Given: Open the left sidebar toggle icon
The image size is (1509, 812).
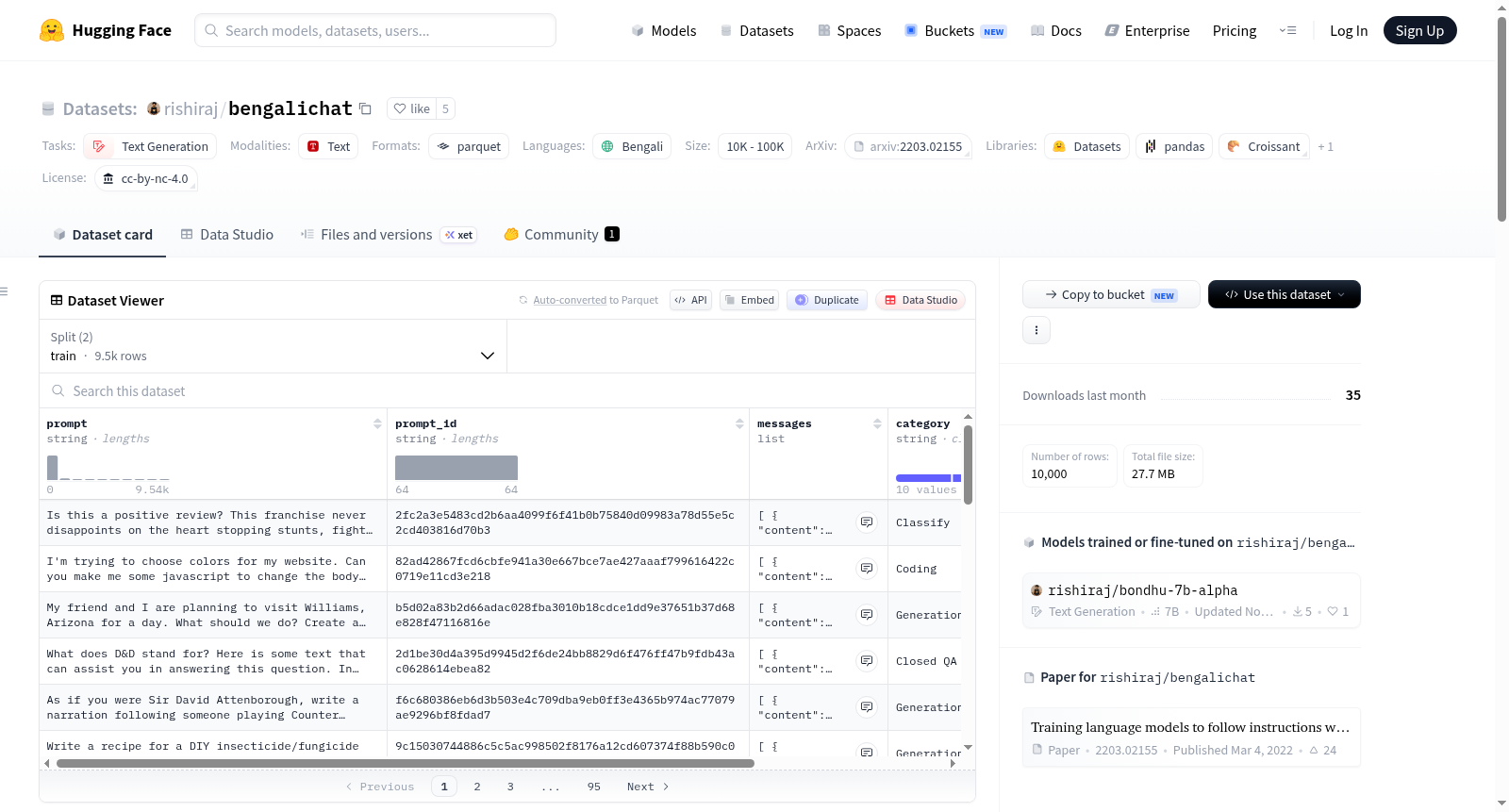Looking at the screenshot, I should coord(4,291).
